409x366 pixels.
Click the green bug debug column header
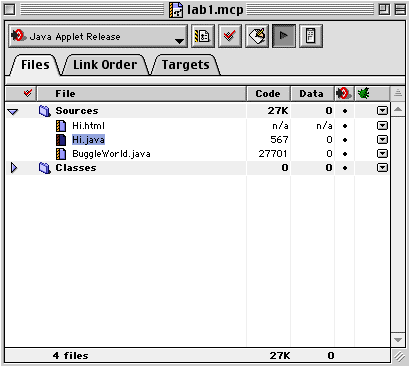pyautogui.click(x=364, y=93)
